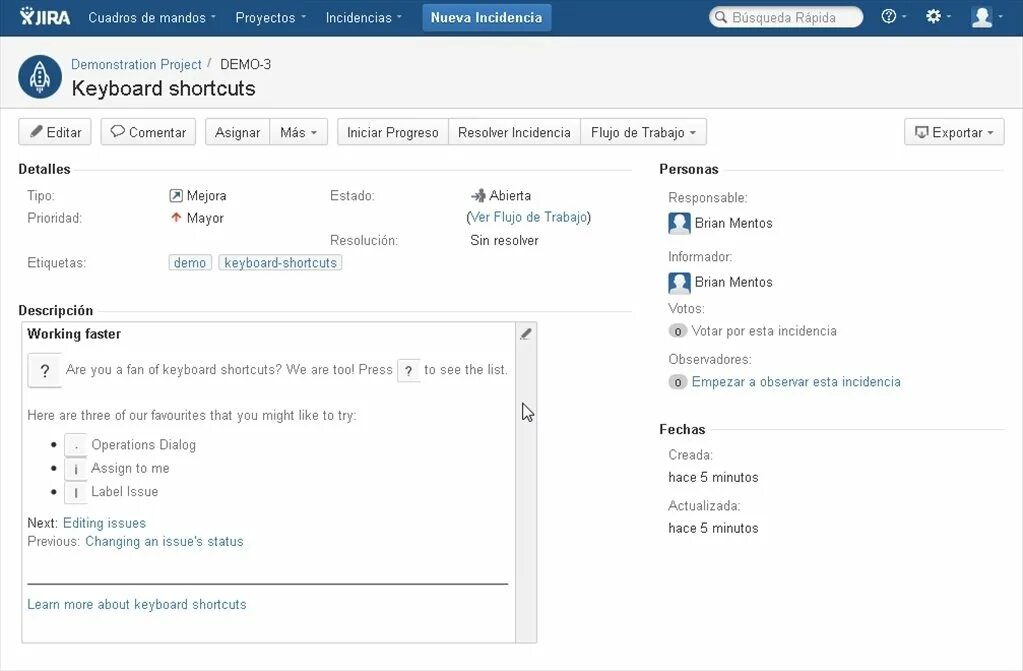The height and width of the screenshot is (671, 1023).
Task: Expand the Flujo de Trabajo dropdown
Action: coord(643,133)
